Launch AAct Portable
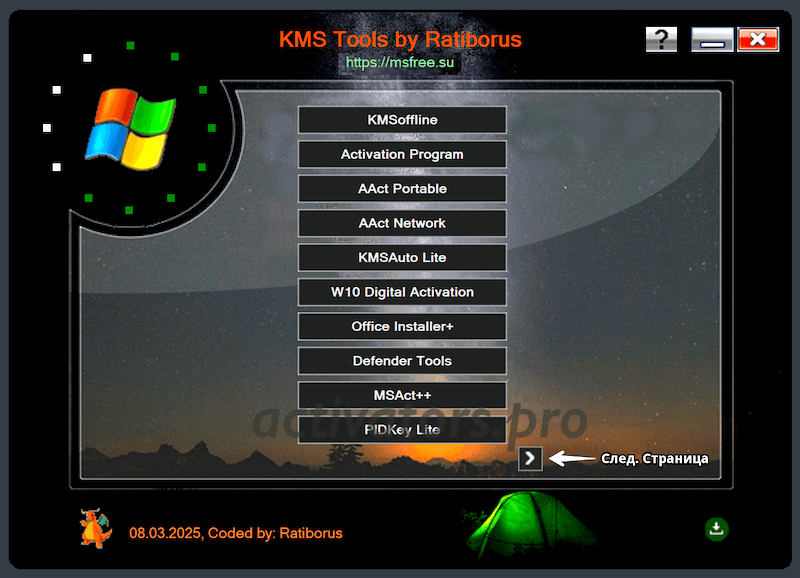Image resolution: width=800 pixels, height=578 pixels. (x=401, y=188)
